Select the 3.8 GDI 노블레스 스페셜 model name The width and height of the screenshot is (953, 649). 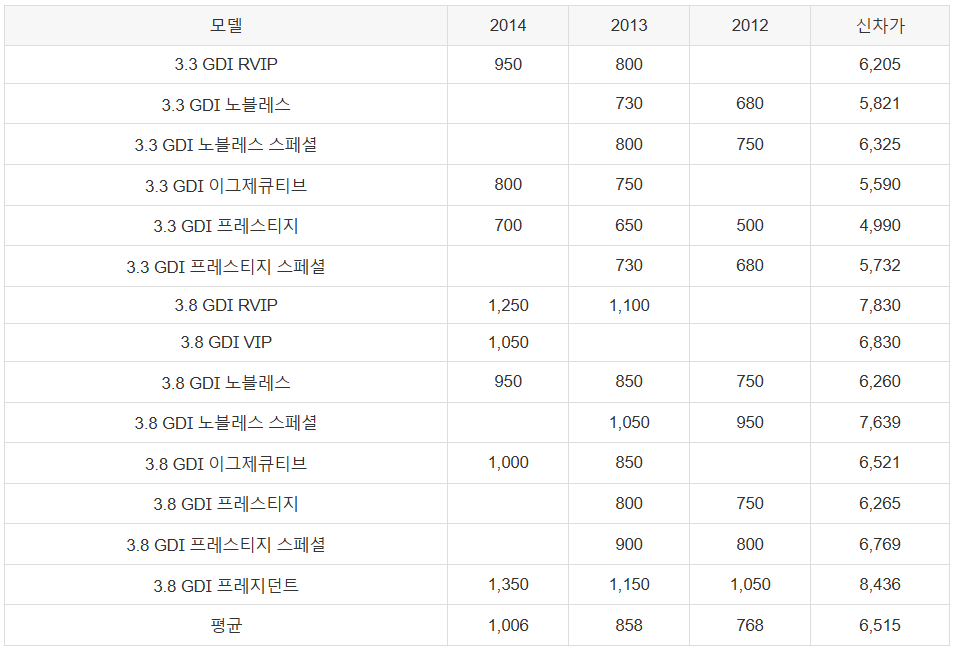(x=225, y=423)
